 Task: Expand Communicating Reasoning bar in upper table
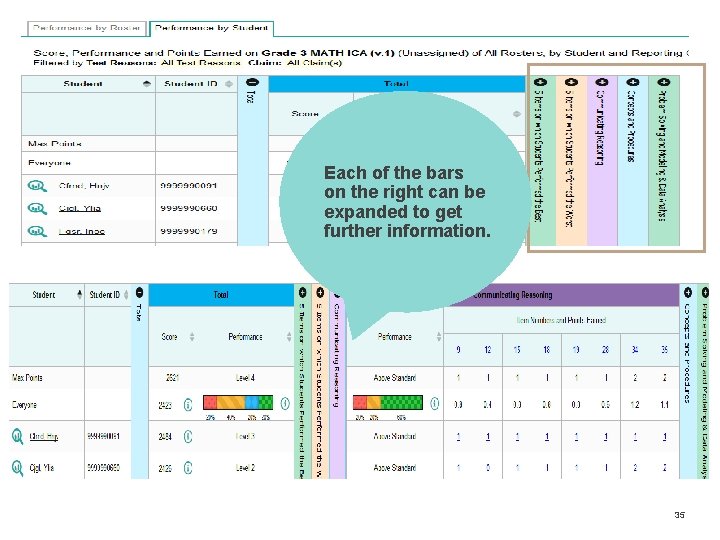pyautogui.click(x=602, y=82)
